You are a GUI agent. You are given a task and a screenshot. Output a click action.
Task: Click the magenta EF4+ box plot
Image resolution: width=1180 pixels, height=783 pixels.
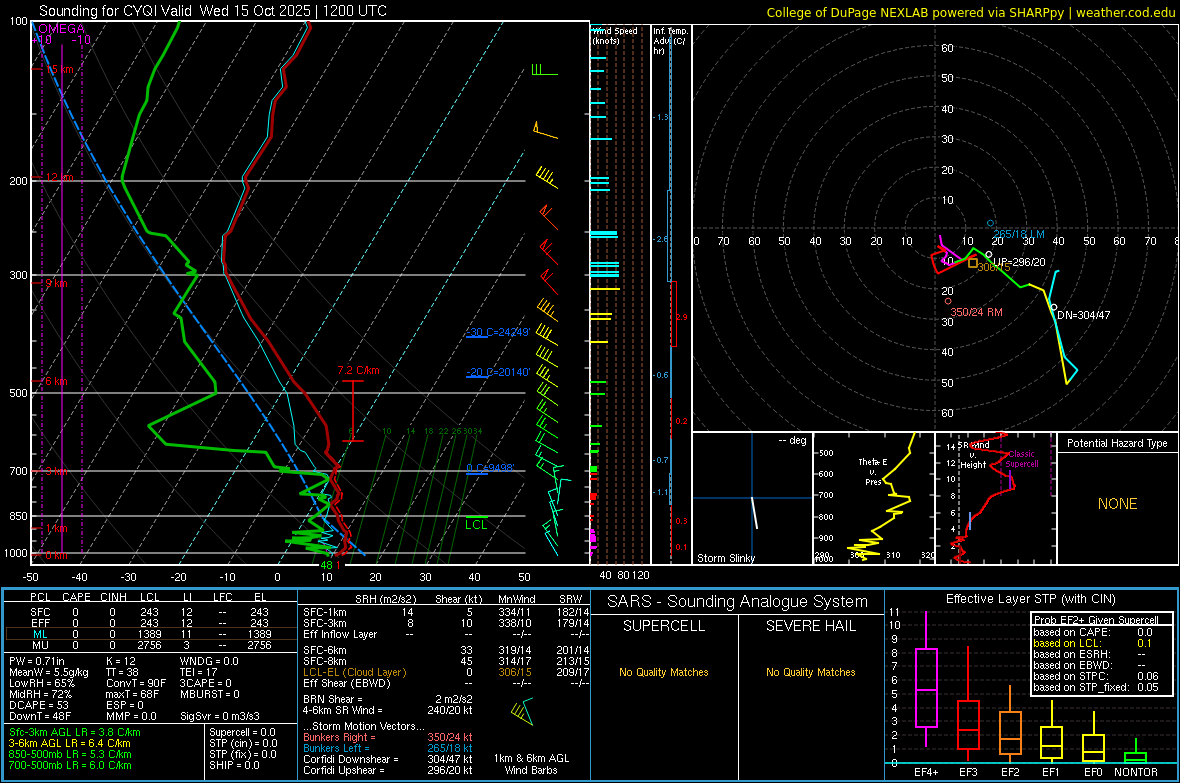(x=926, y=679)
